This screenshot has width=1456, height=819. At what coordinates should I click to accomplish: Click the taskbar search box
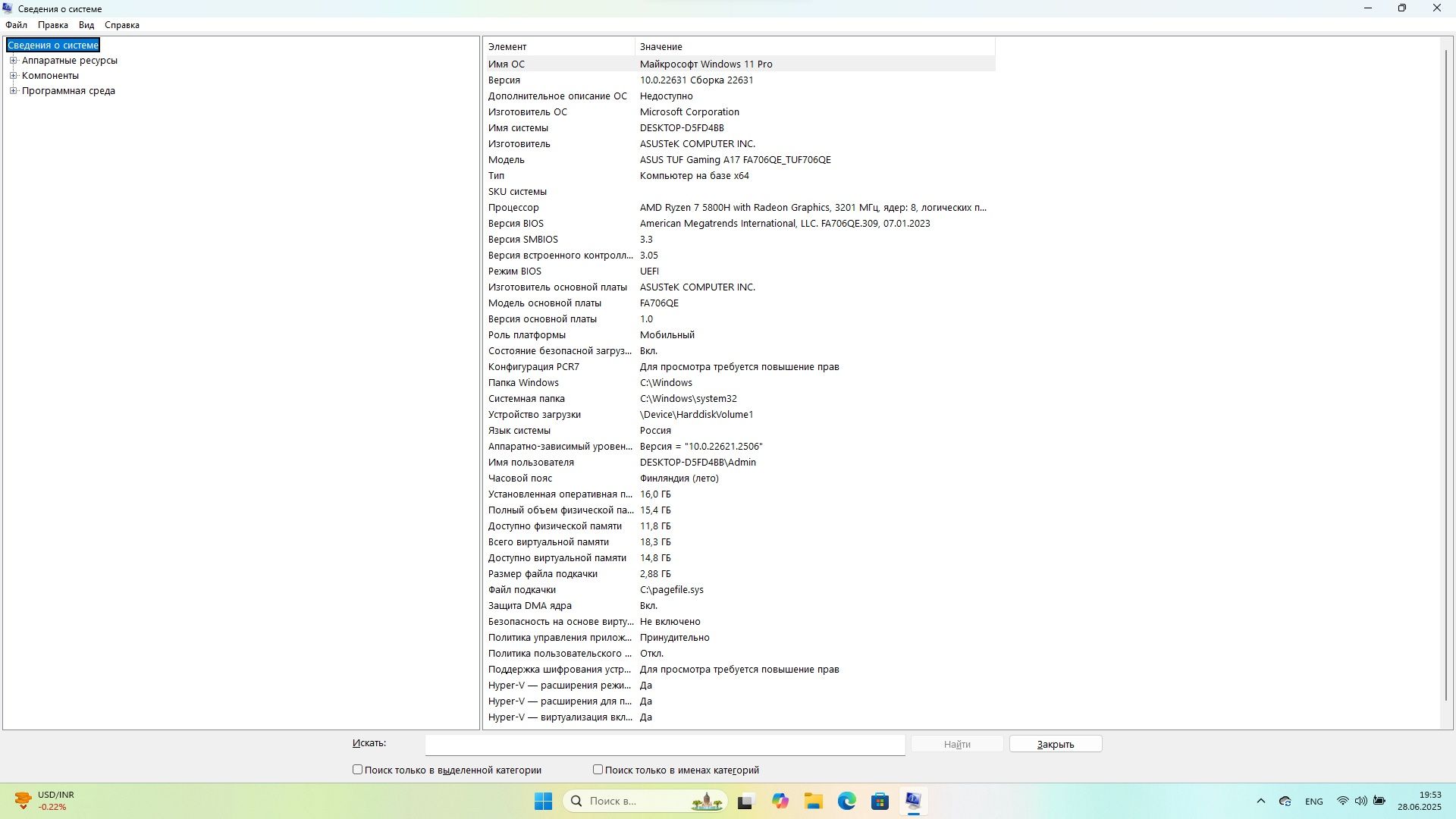[645, 801]
